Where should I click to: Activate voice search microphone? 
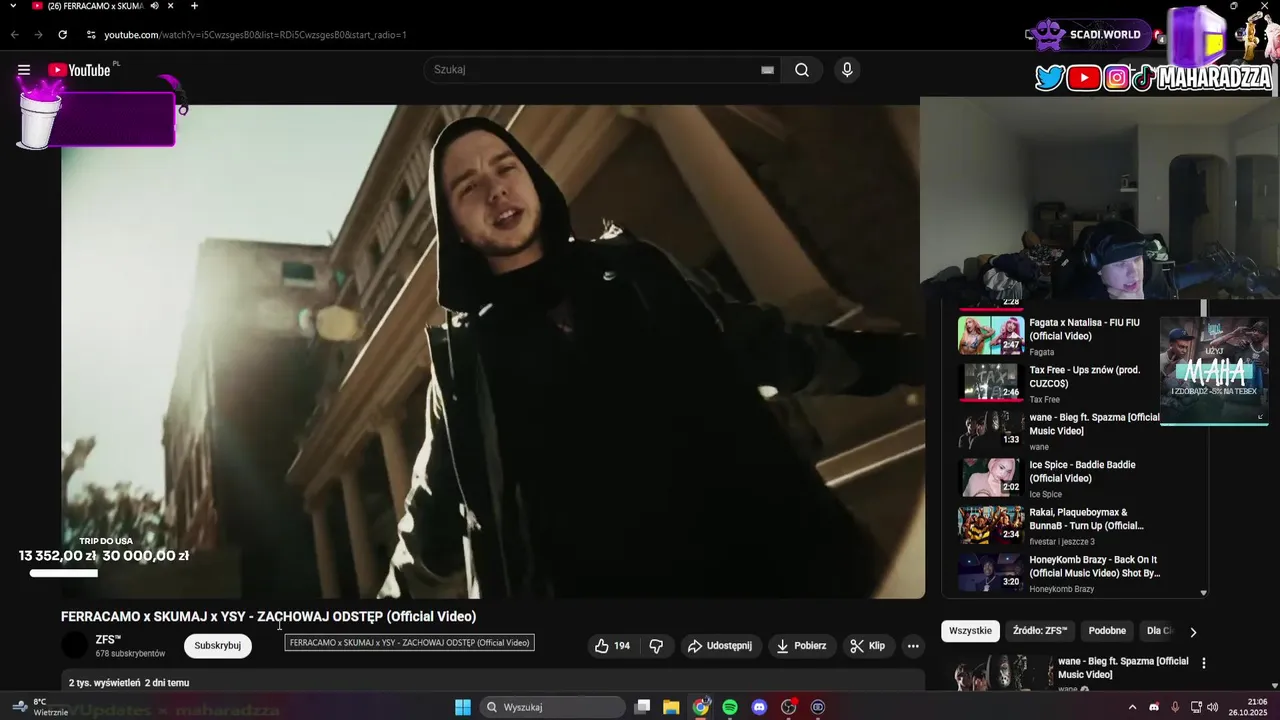[847, 70]
